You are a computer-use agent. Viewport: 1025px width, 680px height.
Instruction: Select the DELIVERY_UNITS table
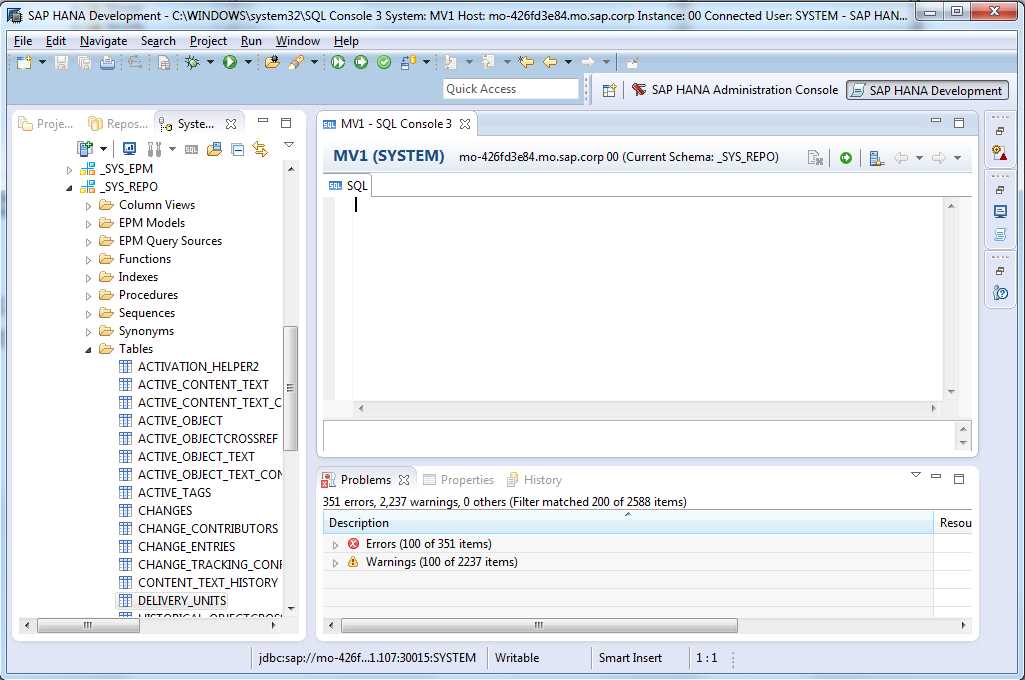[x=182, y=600]
